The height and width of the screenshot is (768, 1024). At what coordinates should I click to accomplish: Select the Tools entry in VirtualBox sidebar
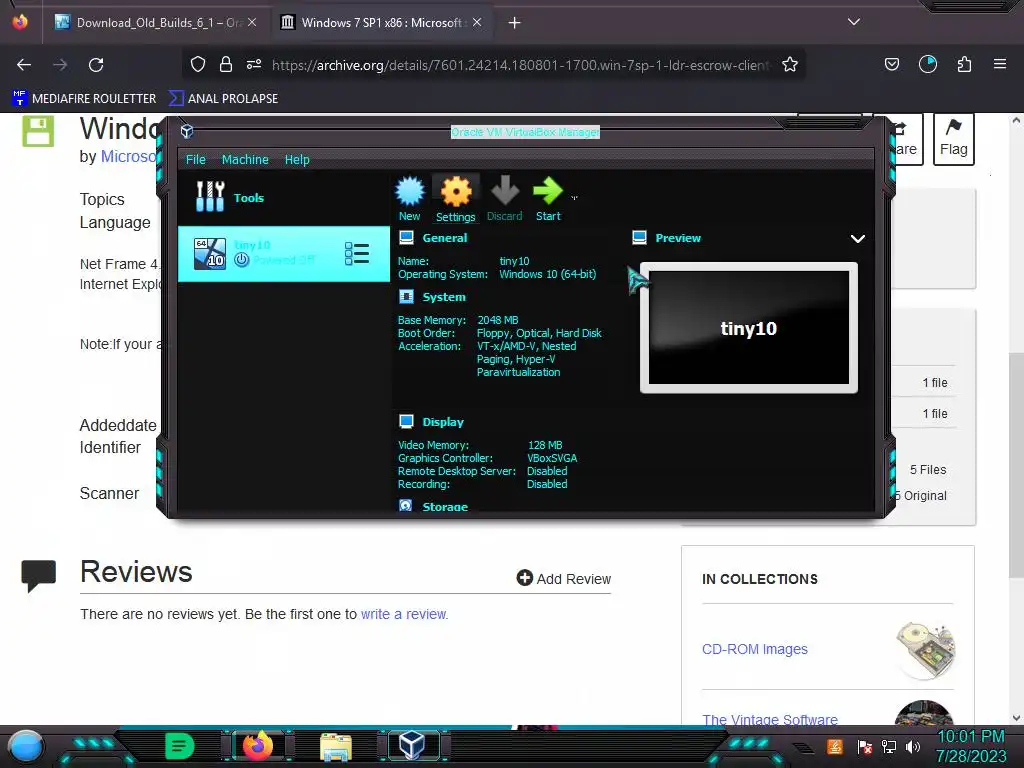click(283, 197)
